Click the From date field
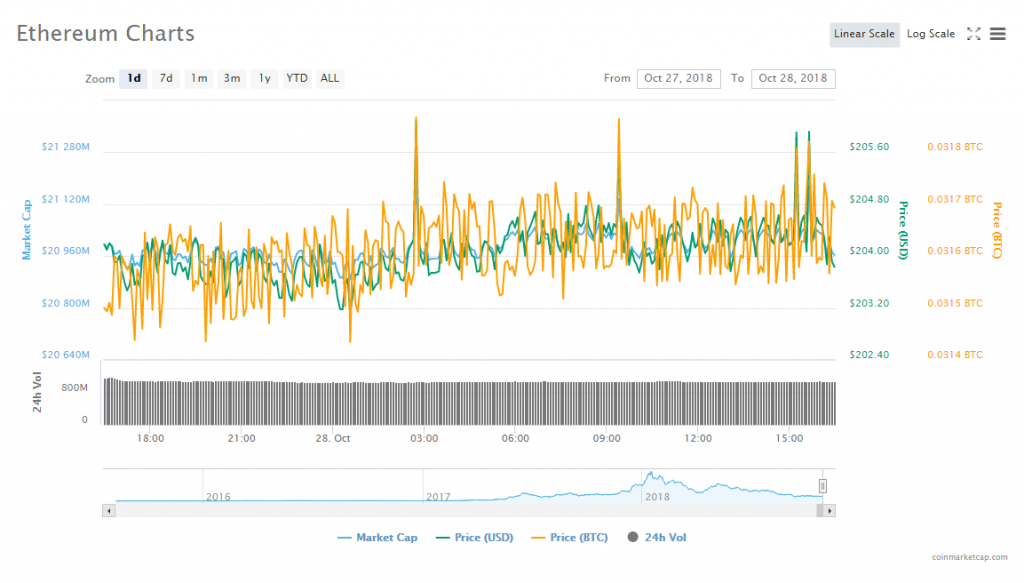Image resolution: width=1024 pixels, height=583 pixels. [x=678, y=78]
